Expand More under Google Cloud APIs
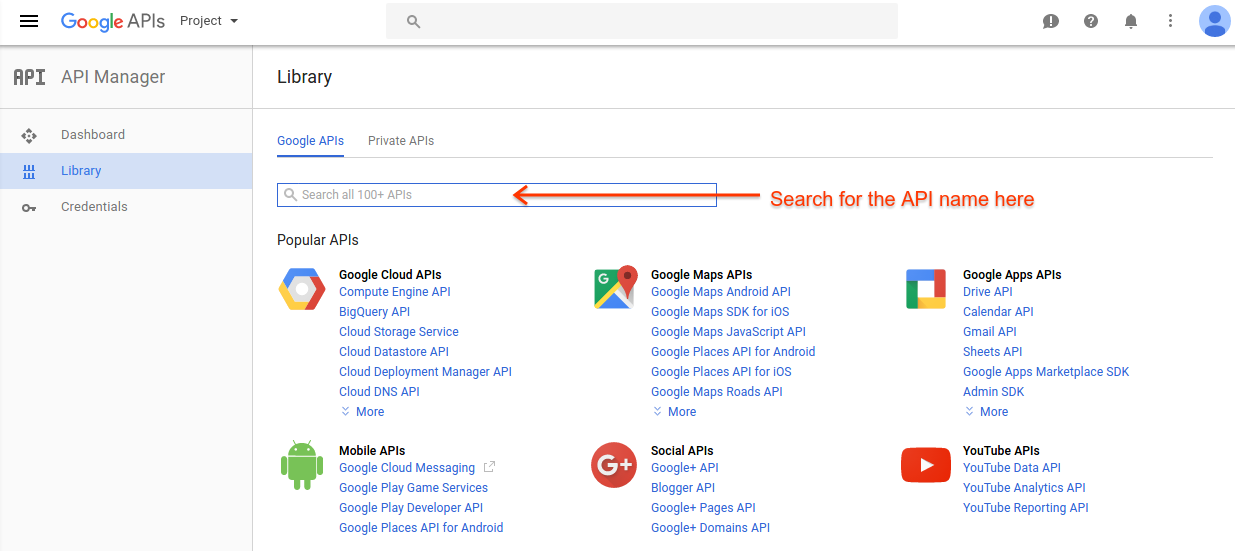 point(362,412)
